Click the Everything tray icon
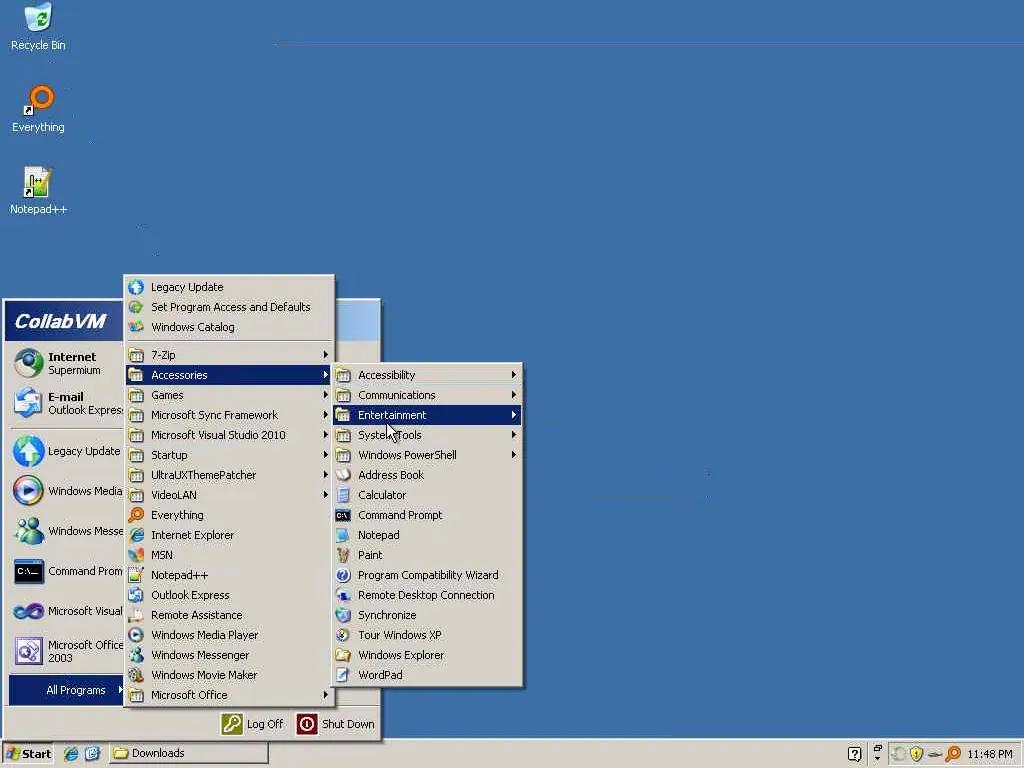This screenshot has width=1024, height=768. [x=953, y=754]
